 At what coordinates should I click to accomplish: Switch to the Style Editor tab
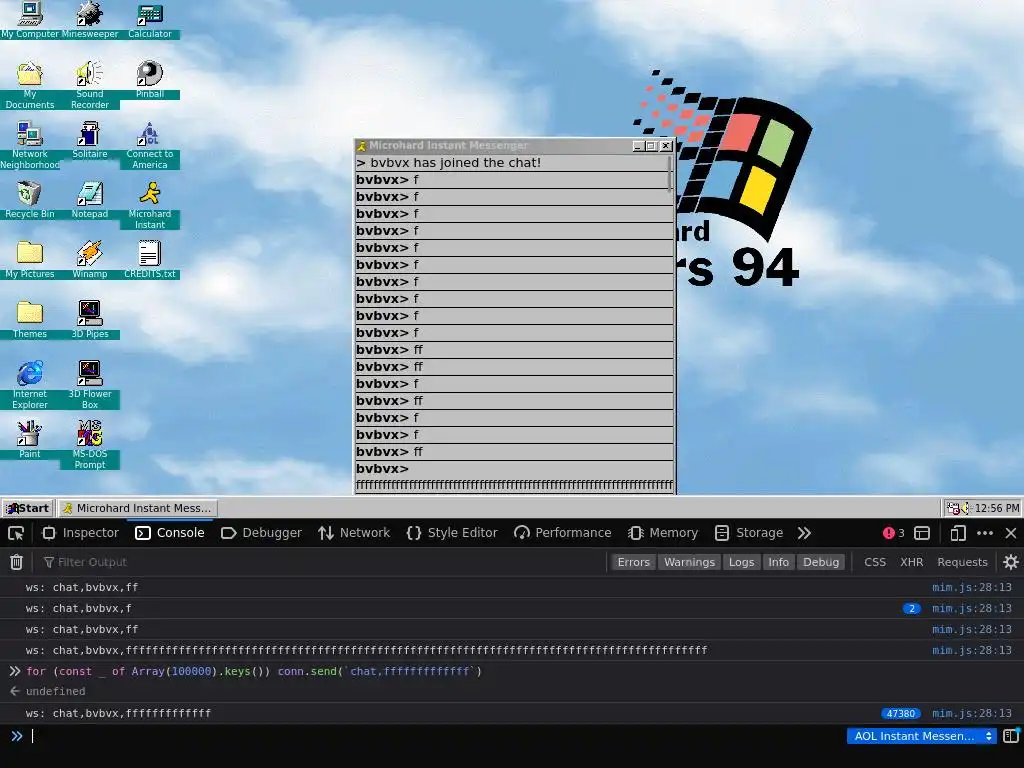[452, 533]
